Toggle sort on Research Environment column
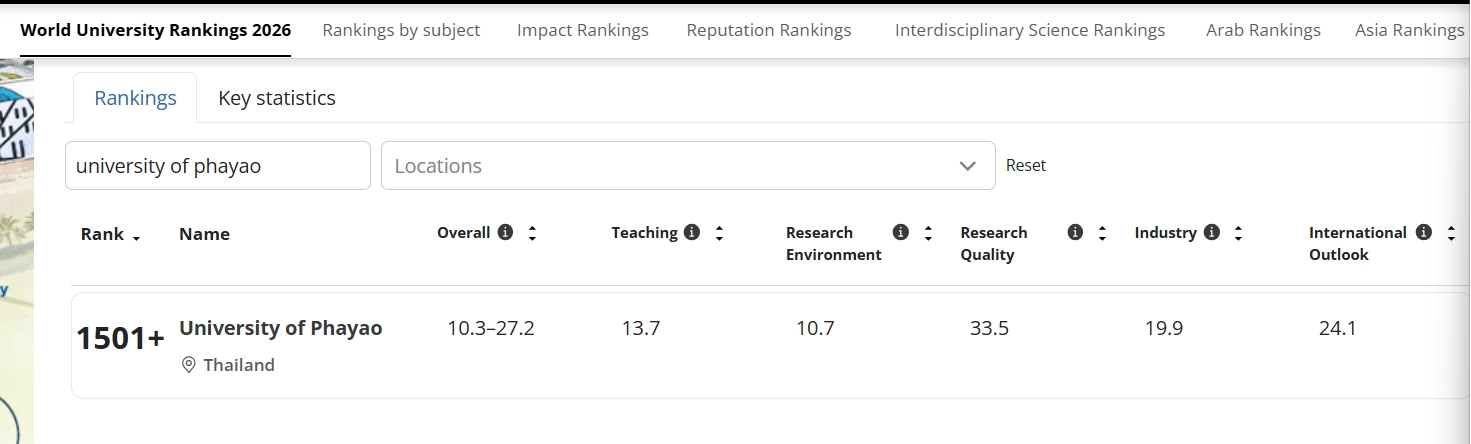1471x444 pixels. pos(928,233)
